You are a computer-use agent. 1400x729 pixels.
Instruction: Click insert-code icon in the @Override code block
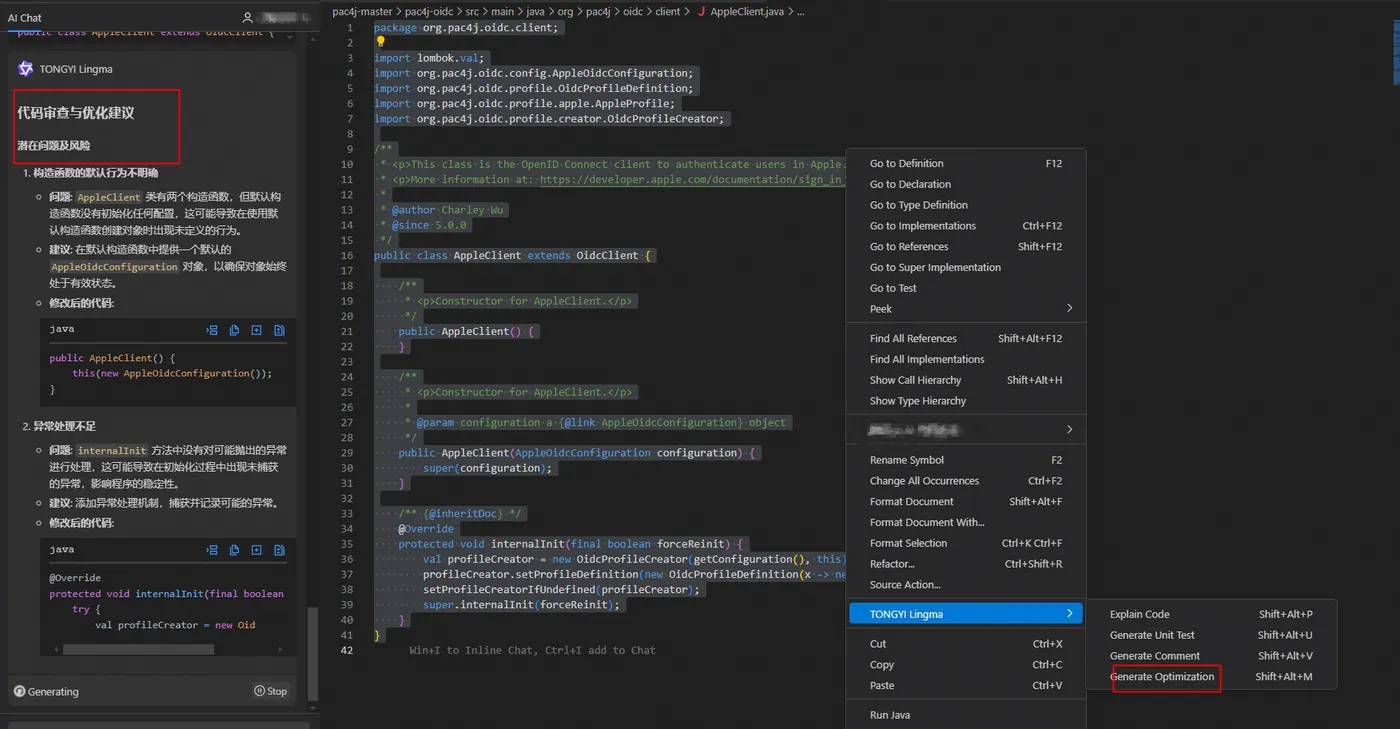pyautogui.click(x=212, y=550)
